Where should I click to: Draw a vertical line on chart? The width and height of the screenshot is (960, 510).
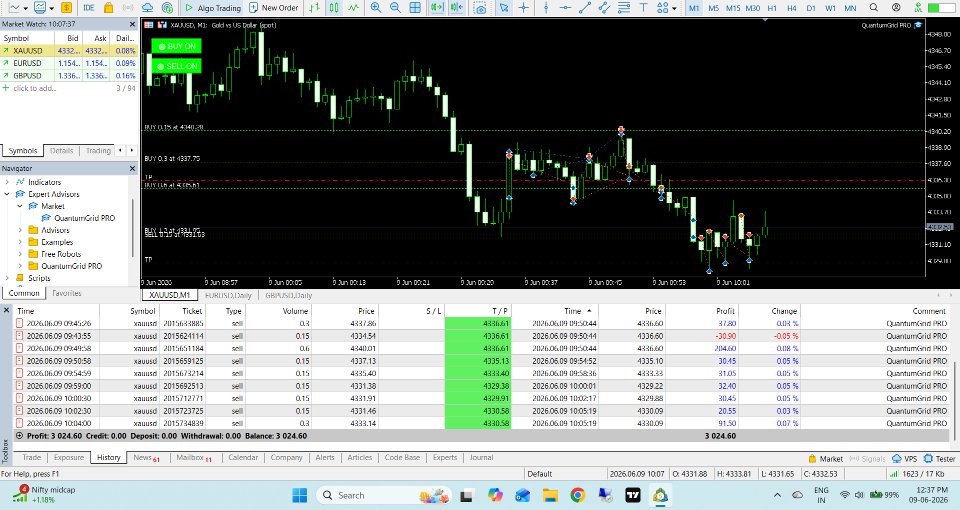pyautogui.click(x=546, y=8)
